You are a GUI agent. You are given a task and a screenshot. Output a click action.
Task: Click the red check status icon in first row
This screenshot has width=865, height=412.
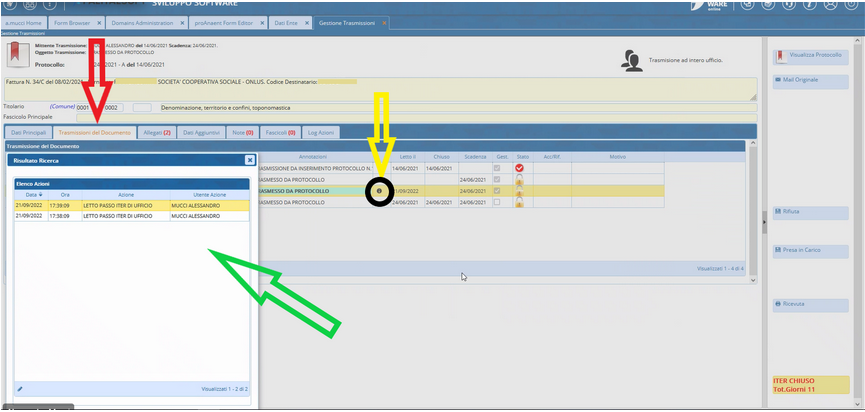519,168
